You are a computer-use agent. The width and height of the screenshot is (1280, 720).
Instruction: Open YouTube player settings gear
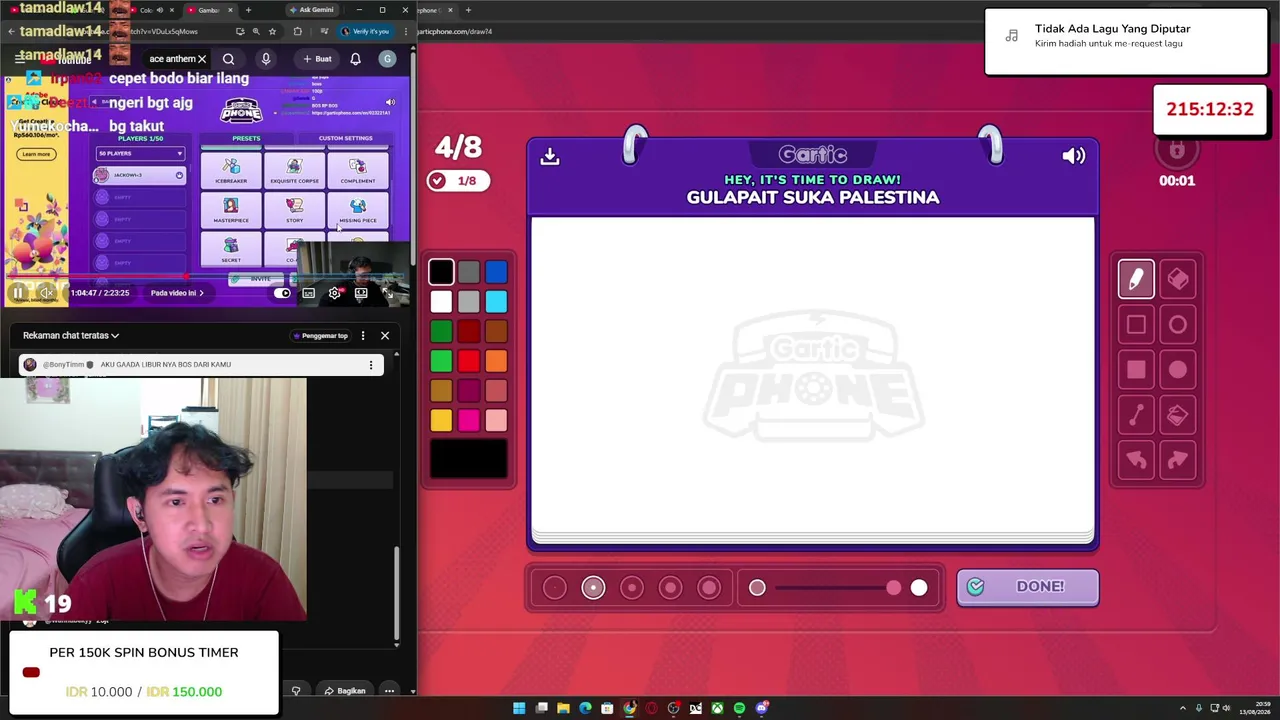tap(335, 293)
